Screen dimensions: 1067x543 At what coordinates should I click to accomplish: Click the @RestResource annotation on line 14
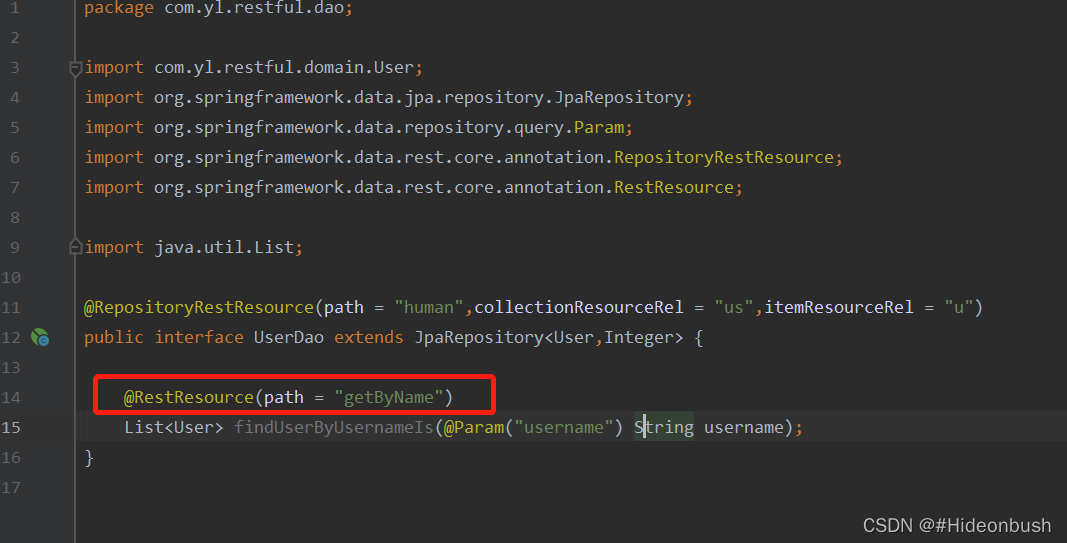188,397
